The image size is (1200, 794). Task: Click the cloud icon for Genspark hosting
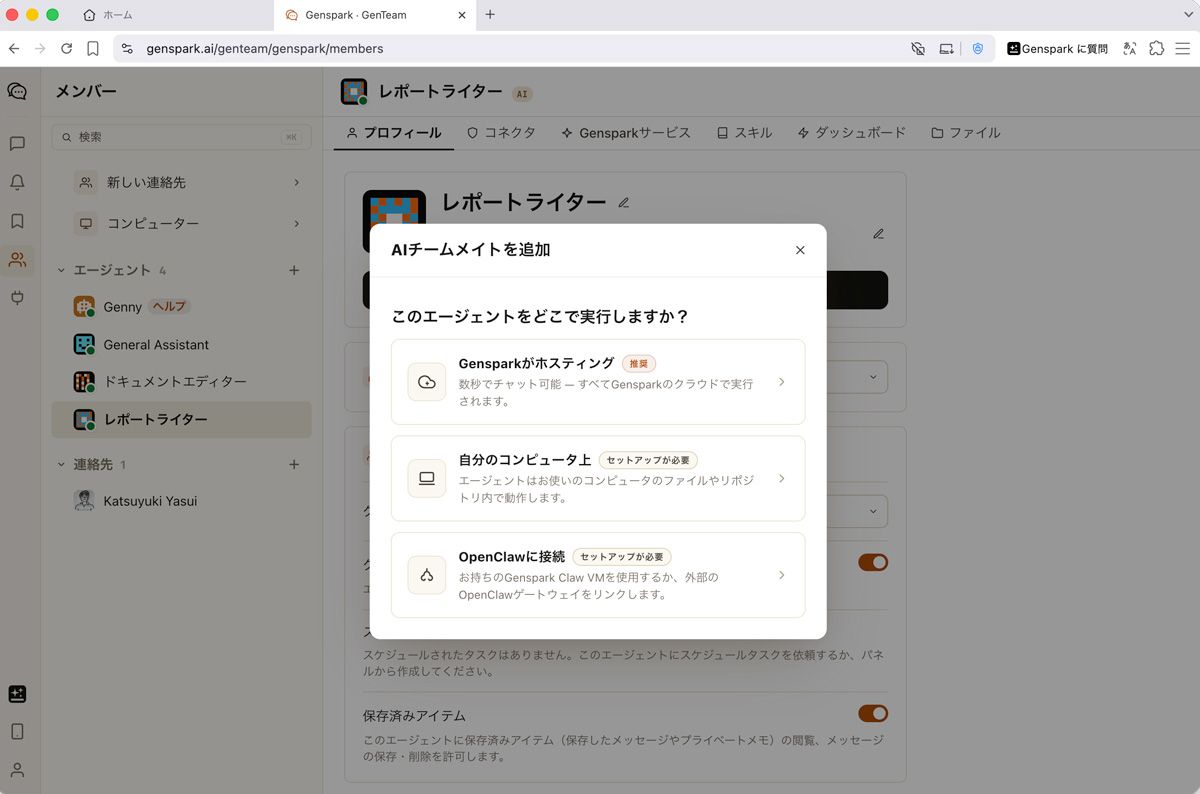tap(427, 382)
